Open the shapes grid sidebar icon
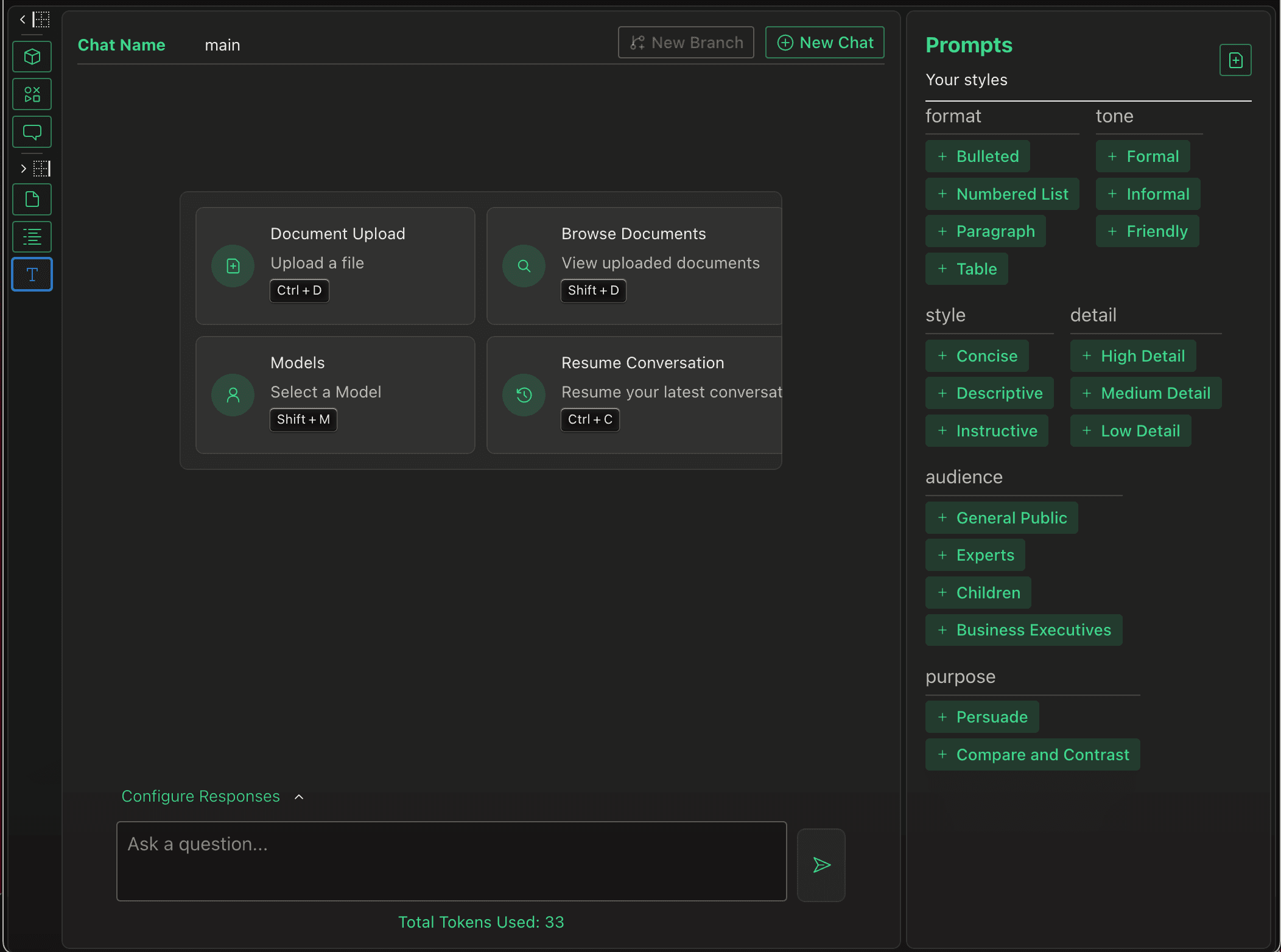The image size is (1281, 952). pyautogui.click(x=32, y=94)
